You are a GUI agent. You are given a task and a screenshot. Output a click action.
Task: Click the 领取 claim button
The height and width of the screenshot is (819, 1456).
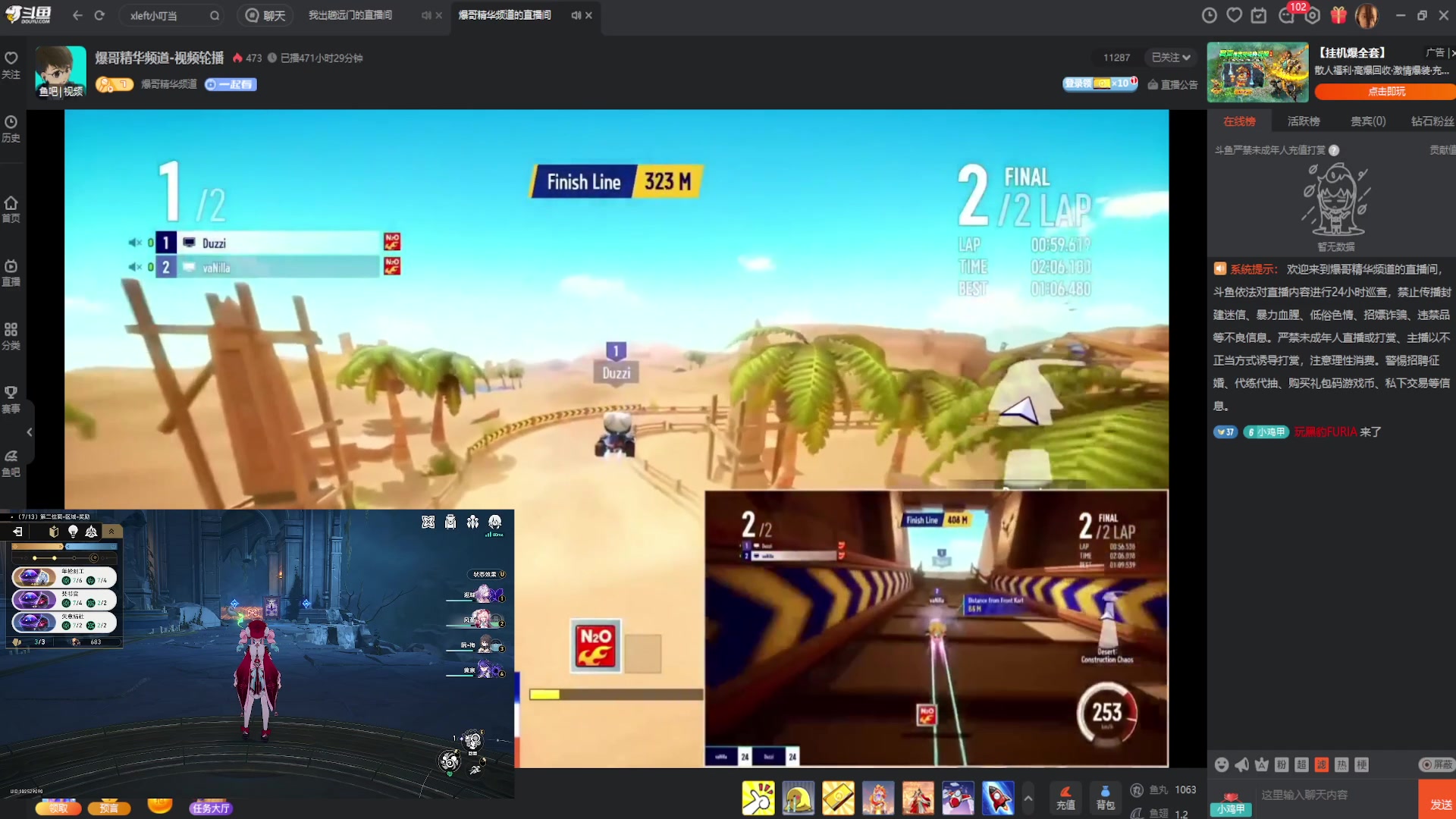coord(58,808)
